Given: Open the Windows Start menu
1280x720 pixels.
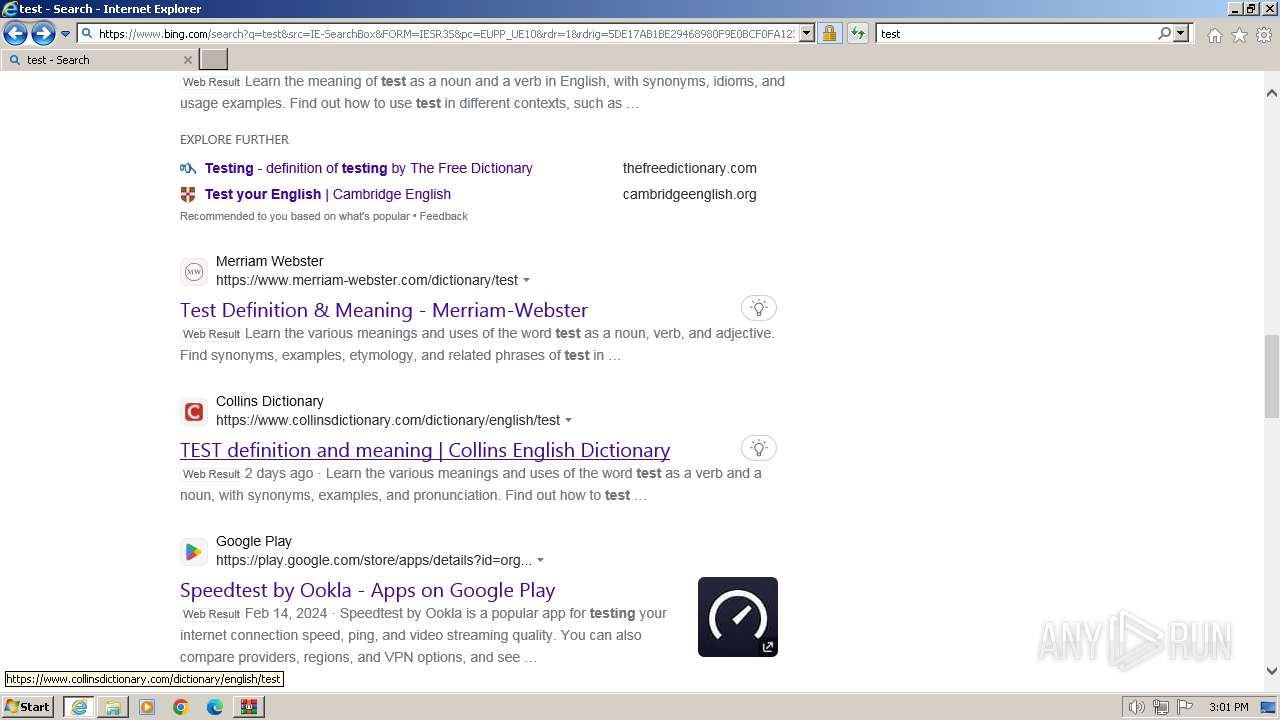Looking at the screenshot, I should 27,707.
